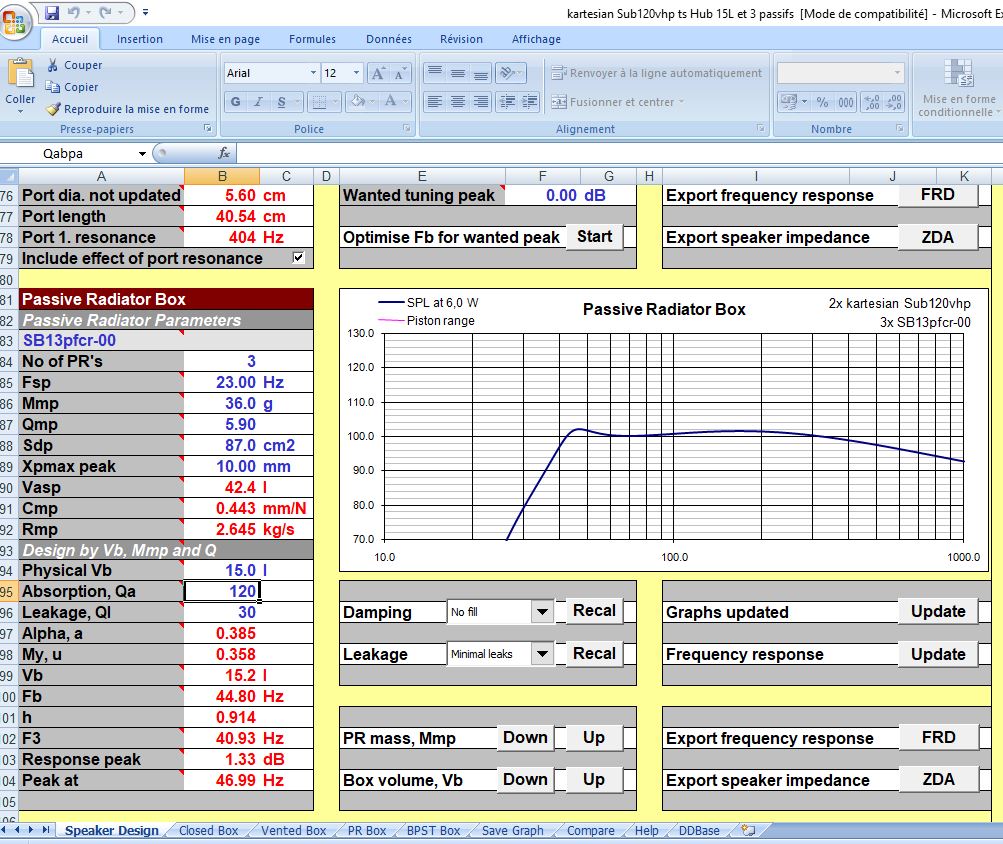The width and height of the screenshot is (1003, 844).
Task: Increase the cell indent
Action: [x=530, y=101]
